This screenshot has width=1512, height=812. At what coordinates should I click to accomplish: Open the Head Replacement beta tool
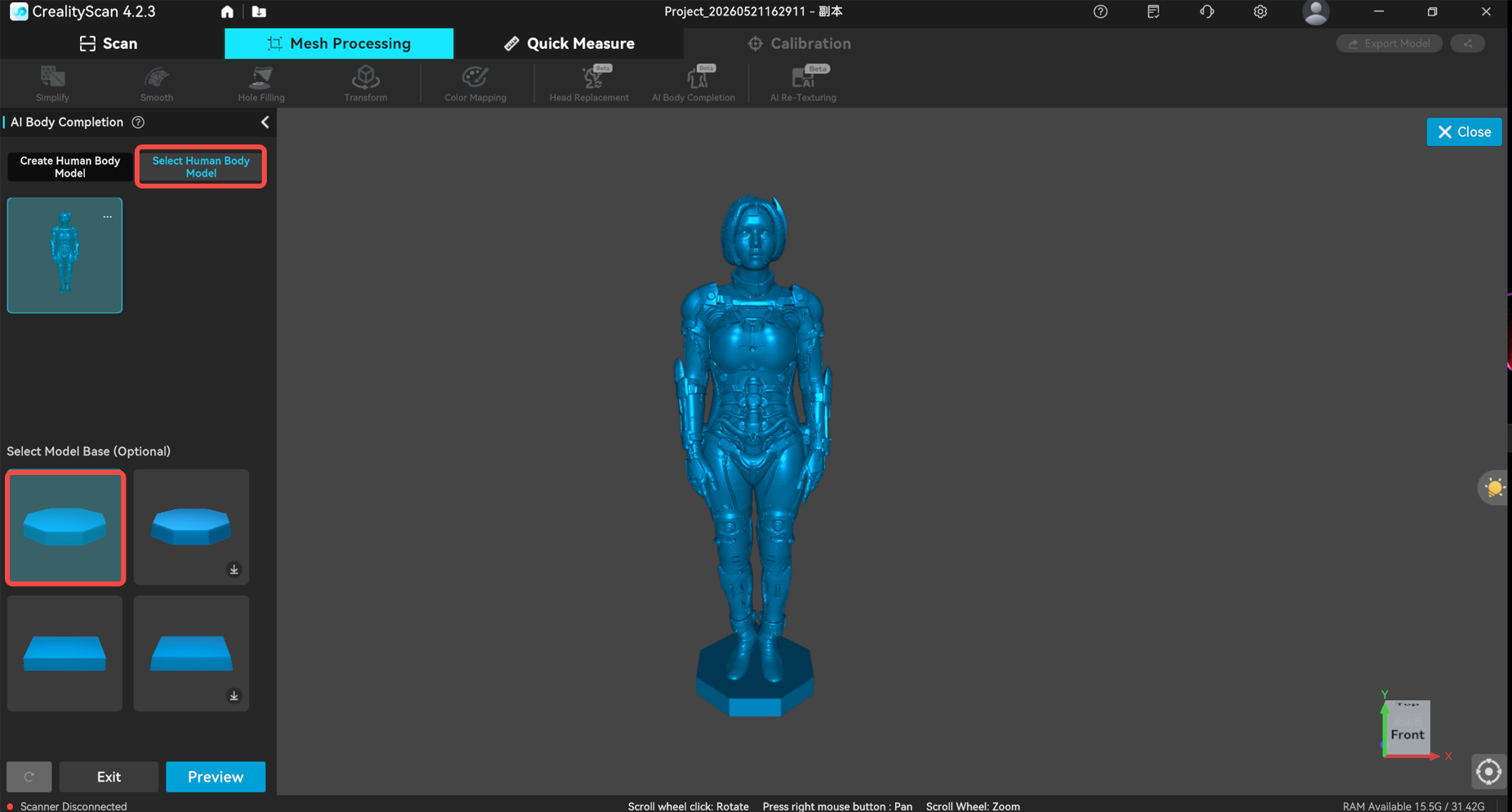588,83
